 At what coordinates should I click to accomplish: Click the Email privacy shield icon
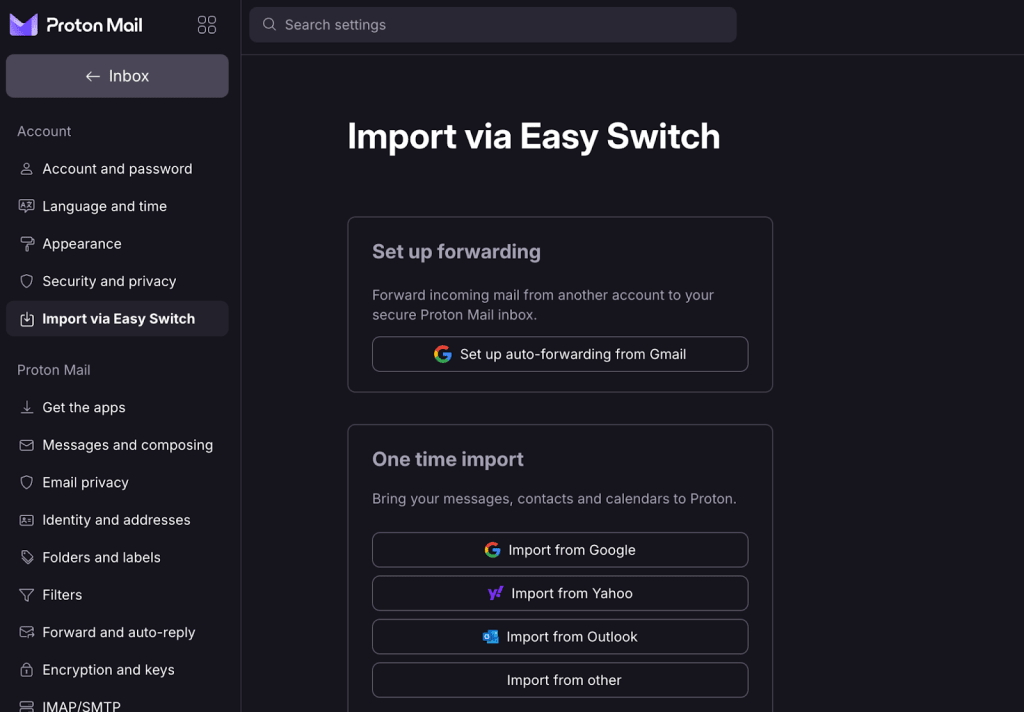[26, 483]
